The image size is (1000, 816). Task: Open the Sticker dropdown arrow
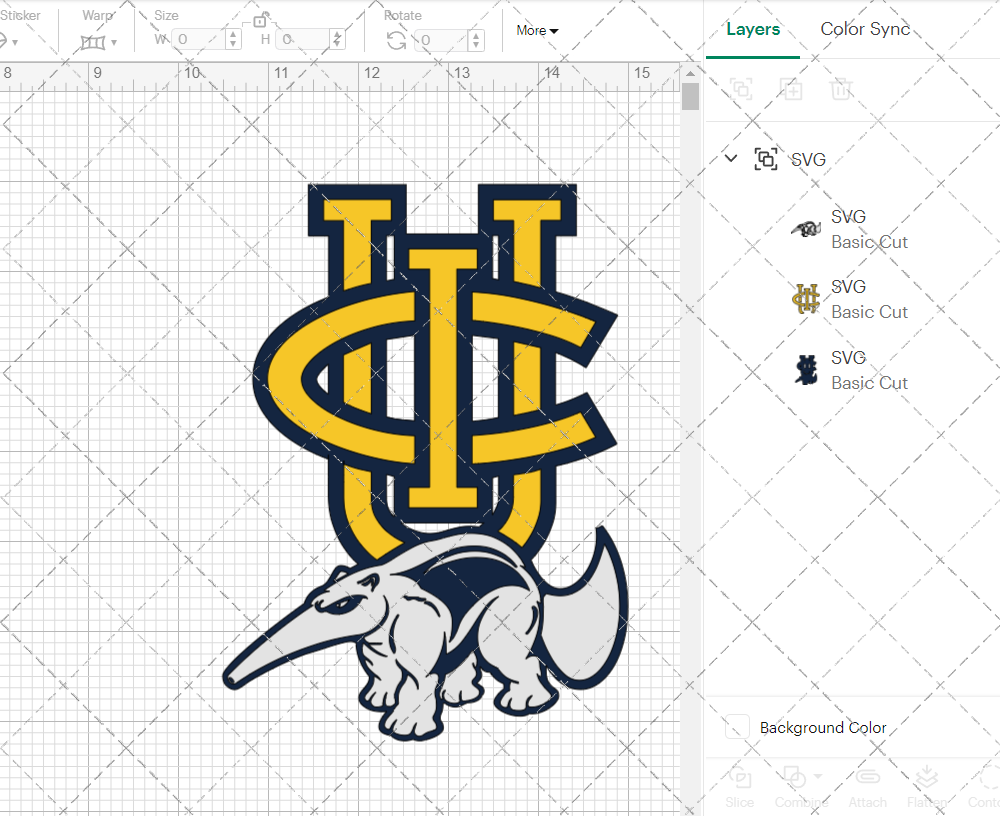15,43
